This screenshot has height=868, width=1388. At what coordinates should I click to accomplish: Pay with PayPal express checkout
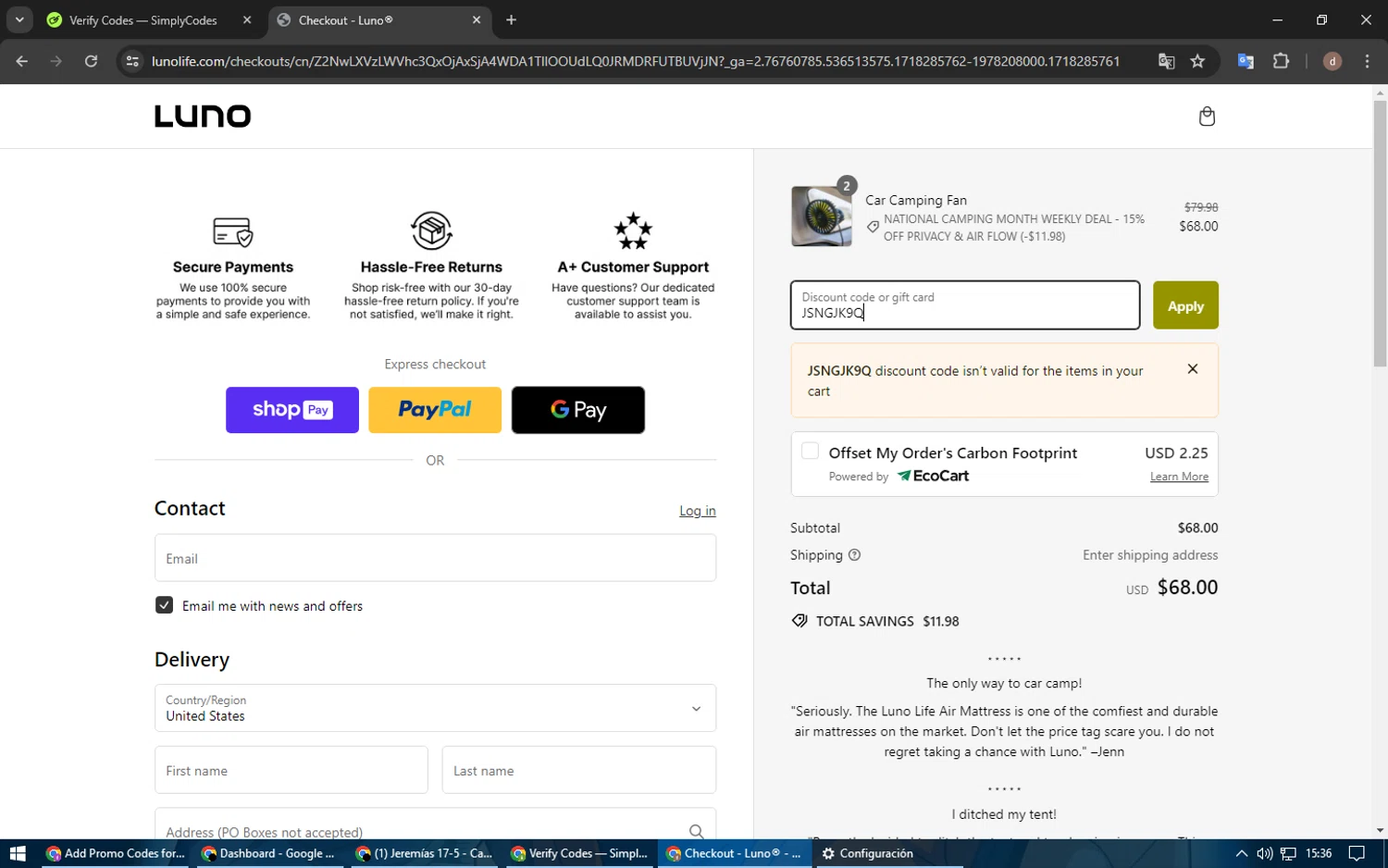tap(435, 410)
